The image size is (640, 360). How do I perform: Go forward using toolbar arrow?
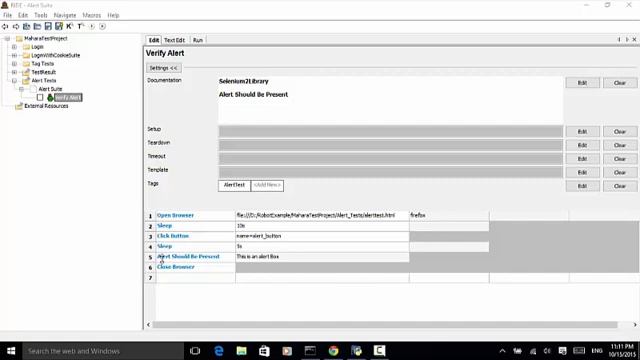(16, 27)
